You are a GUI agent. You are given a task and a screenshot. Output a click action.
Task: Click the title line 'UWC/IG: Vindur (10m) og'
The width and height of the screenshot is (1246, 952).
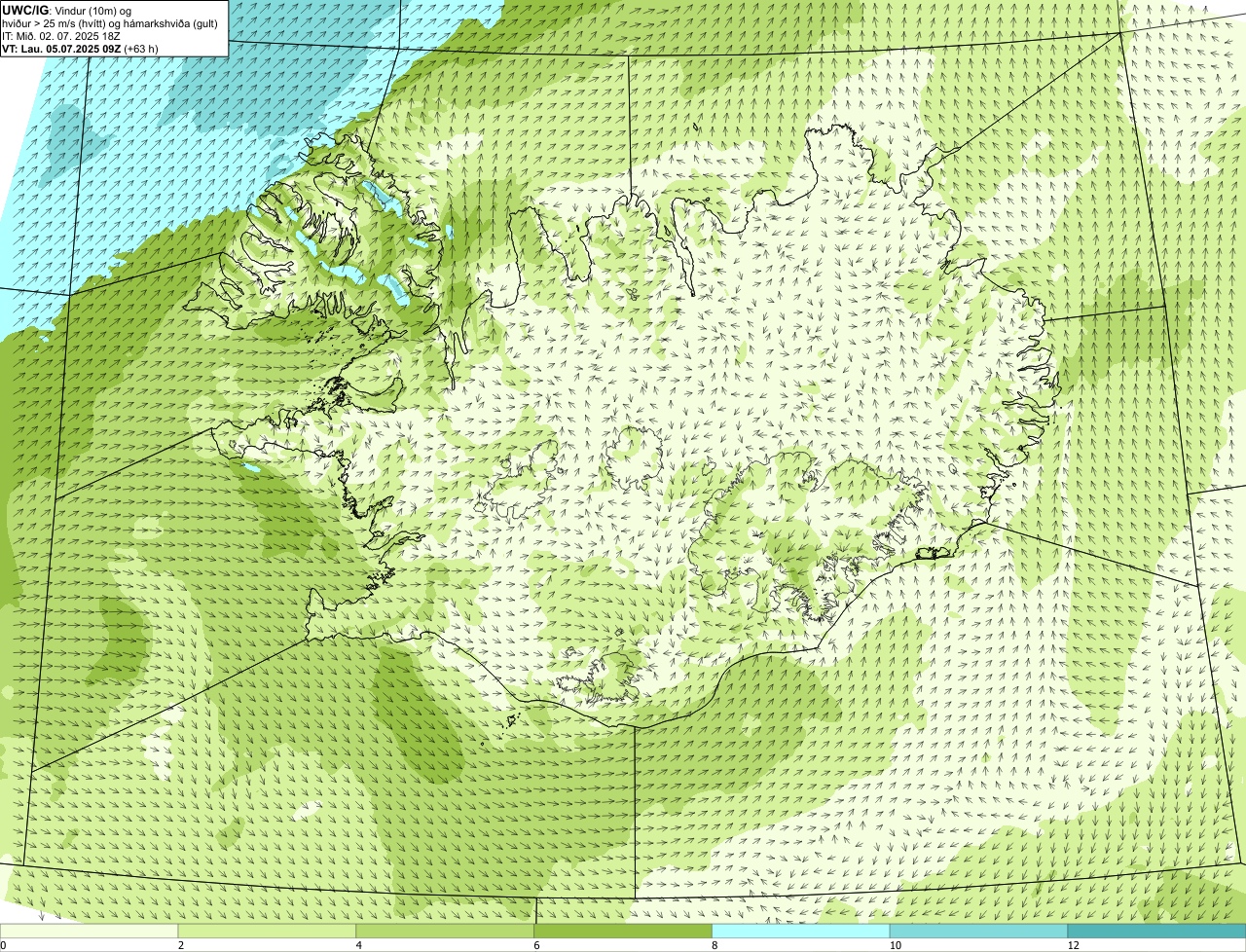(x=66, y=10)
